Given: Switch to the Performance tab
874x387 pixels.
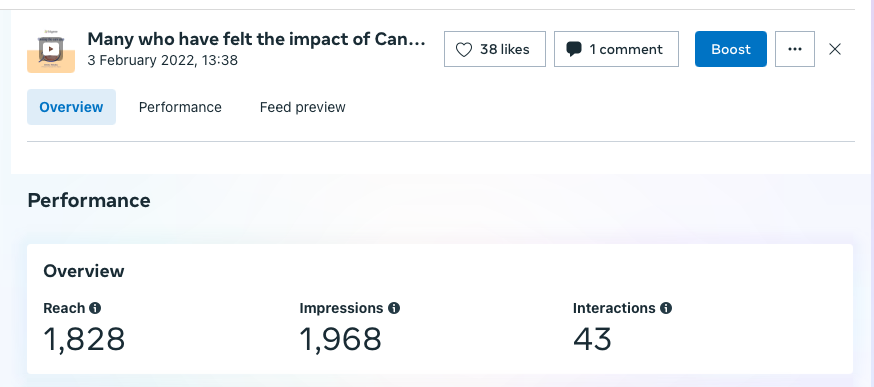Looking at the screenshot, I should (180, 107).
